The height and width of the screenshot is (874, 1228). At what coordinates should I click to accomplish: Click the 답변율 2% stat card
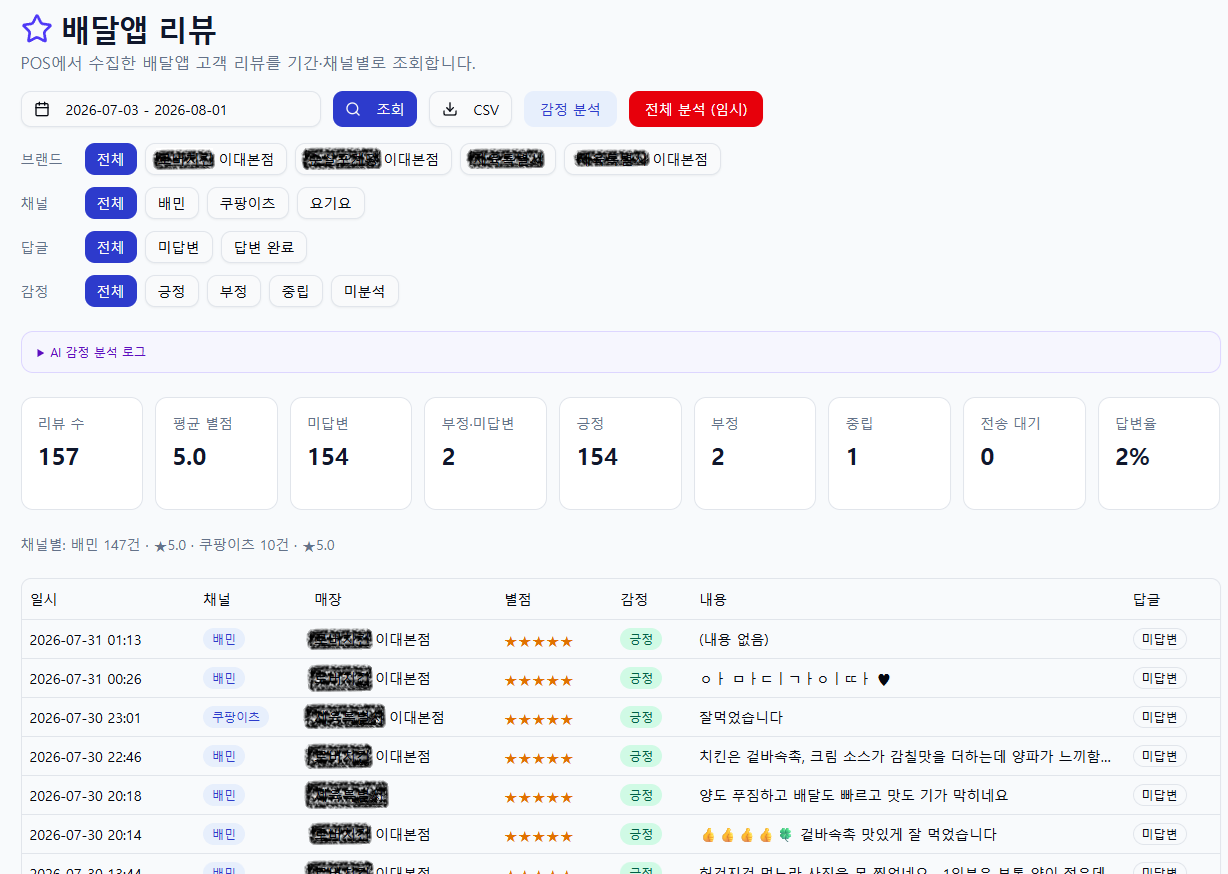(x=1159, y=453)
